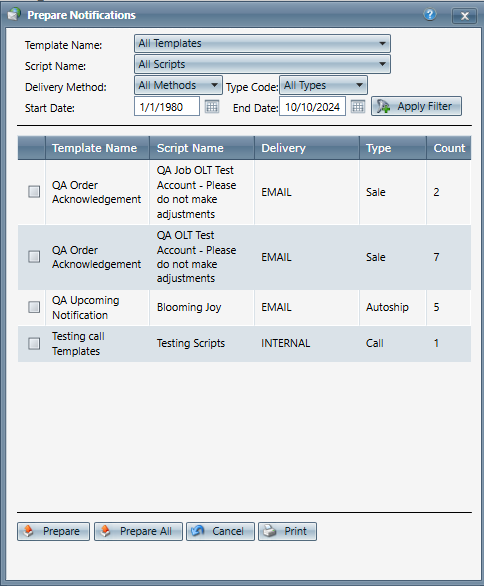Click the Apply Filter button
This screenshot has height=586, width=484.
[416, 106]
